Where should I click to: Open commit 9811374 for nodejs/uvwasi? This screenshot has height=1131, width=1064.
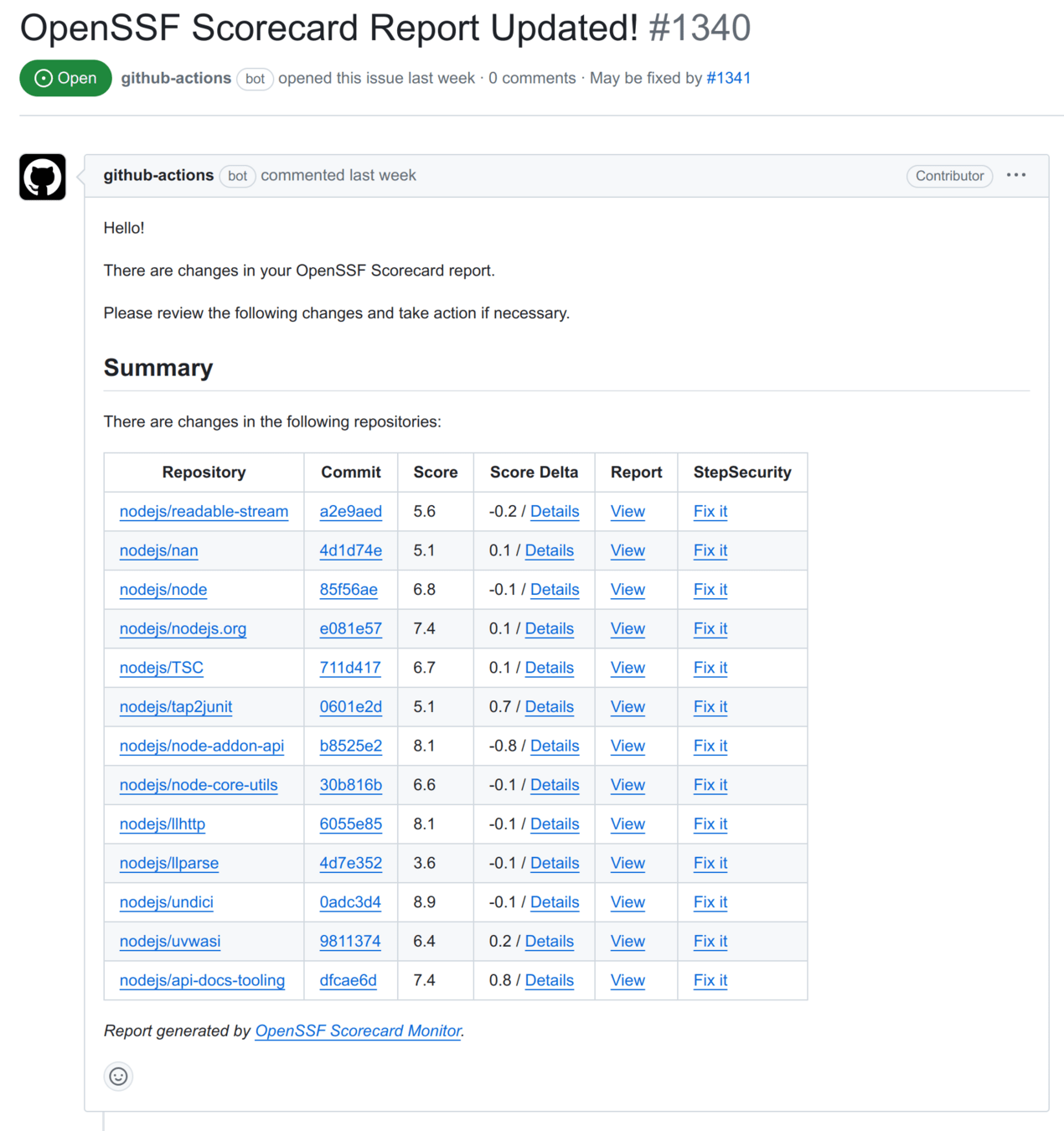coord(349,942)
